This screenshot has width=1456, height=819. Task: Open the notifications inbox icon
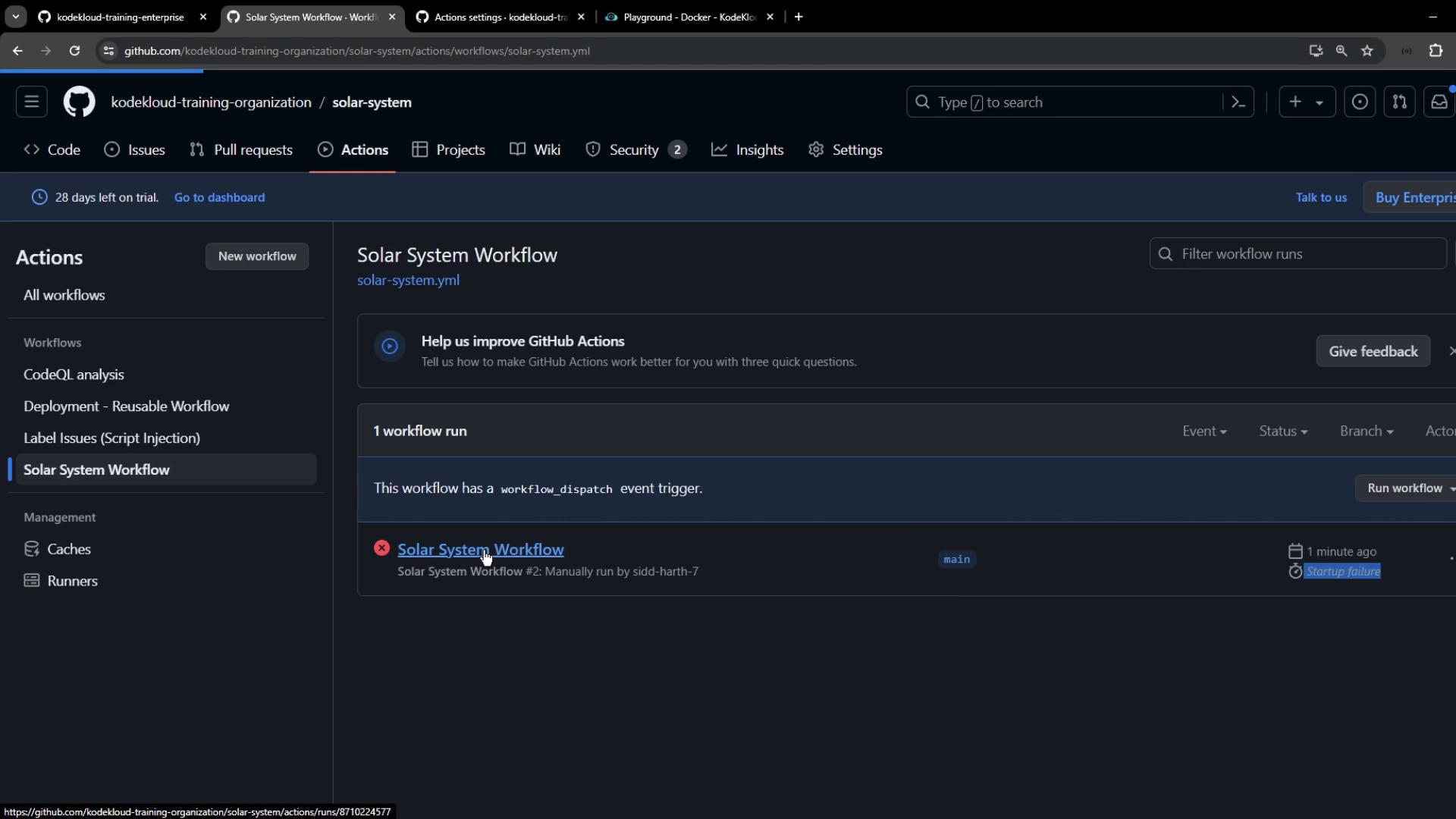click(1439, 102)
